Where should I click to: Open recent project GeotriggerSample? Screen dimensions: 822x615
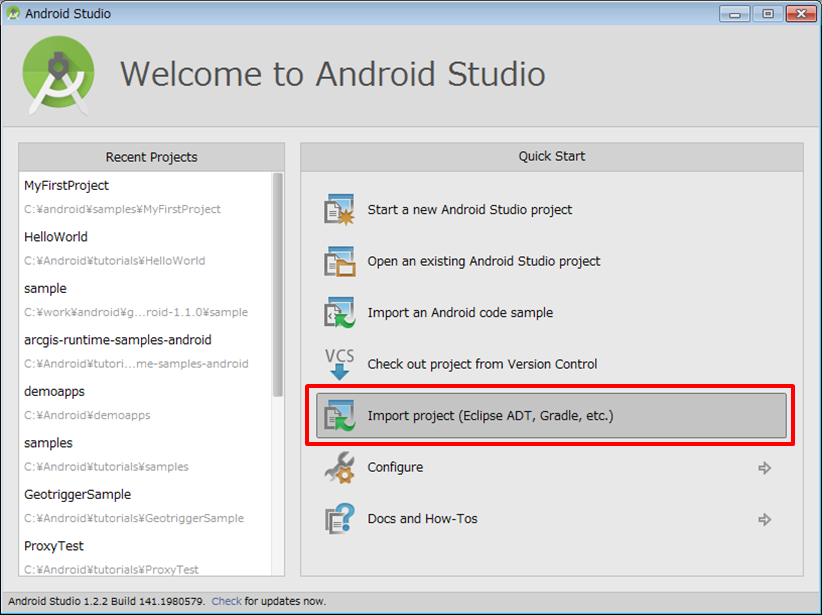tap(78, 494)
